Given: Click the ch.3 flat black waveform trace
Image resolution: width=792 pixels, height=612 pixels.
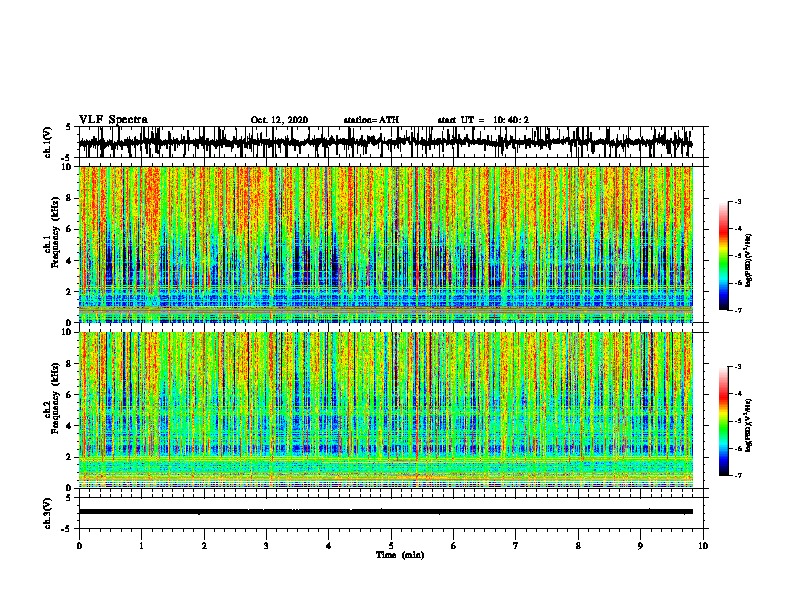Looking at the screenshot, I should (385, 512).
